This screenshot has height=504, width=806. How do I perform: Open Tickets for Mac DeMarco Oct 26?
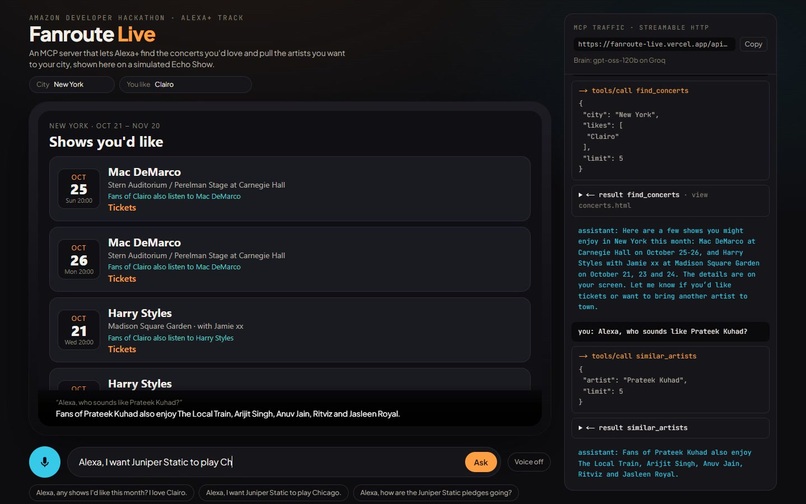122,279
